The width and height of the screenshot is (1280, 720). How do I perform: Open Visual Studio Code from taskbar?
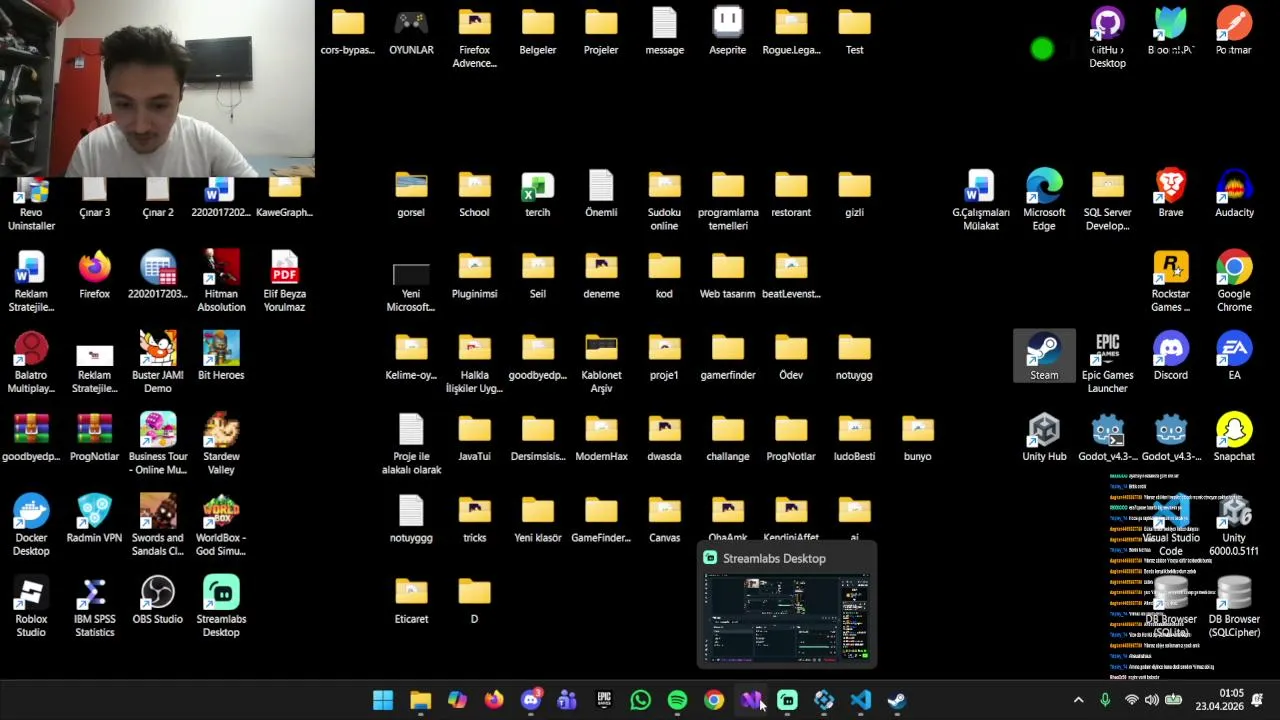860,700
